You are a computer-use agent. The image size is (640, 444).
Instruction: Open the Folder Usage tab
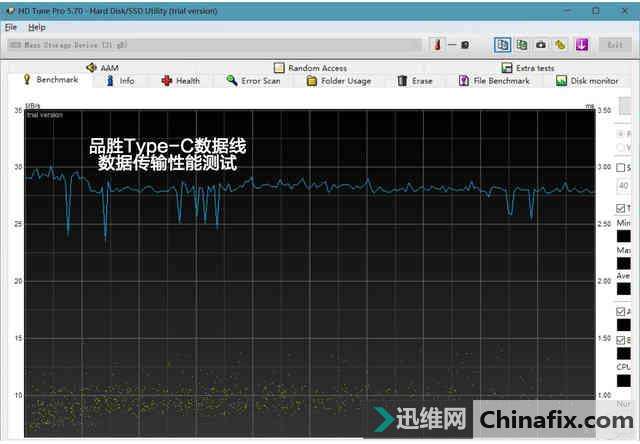(339, 81)
